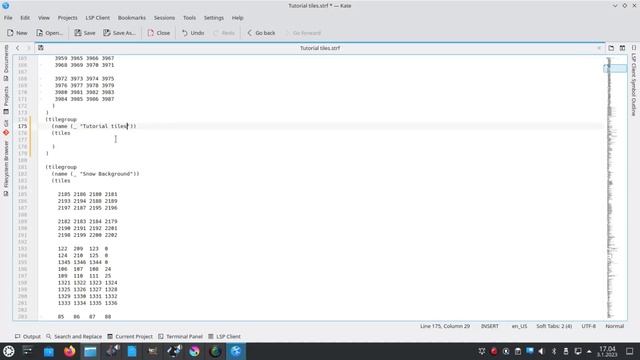Click the new tab icon at the tab bar's right
This screenshot has height=360, width=640.
(x=611, y=48)
